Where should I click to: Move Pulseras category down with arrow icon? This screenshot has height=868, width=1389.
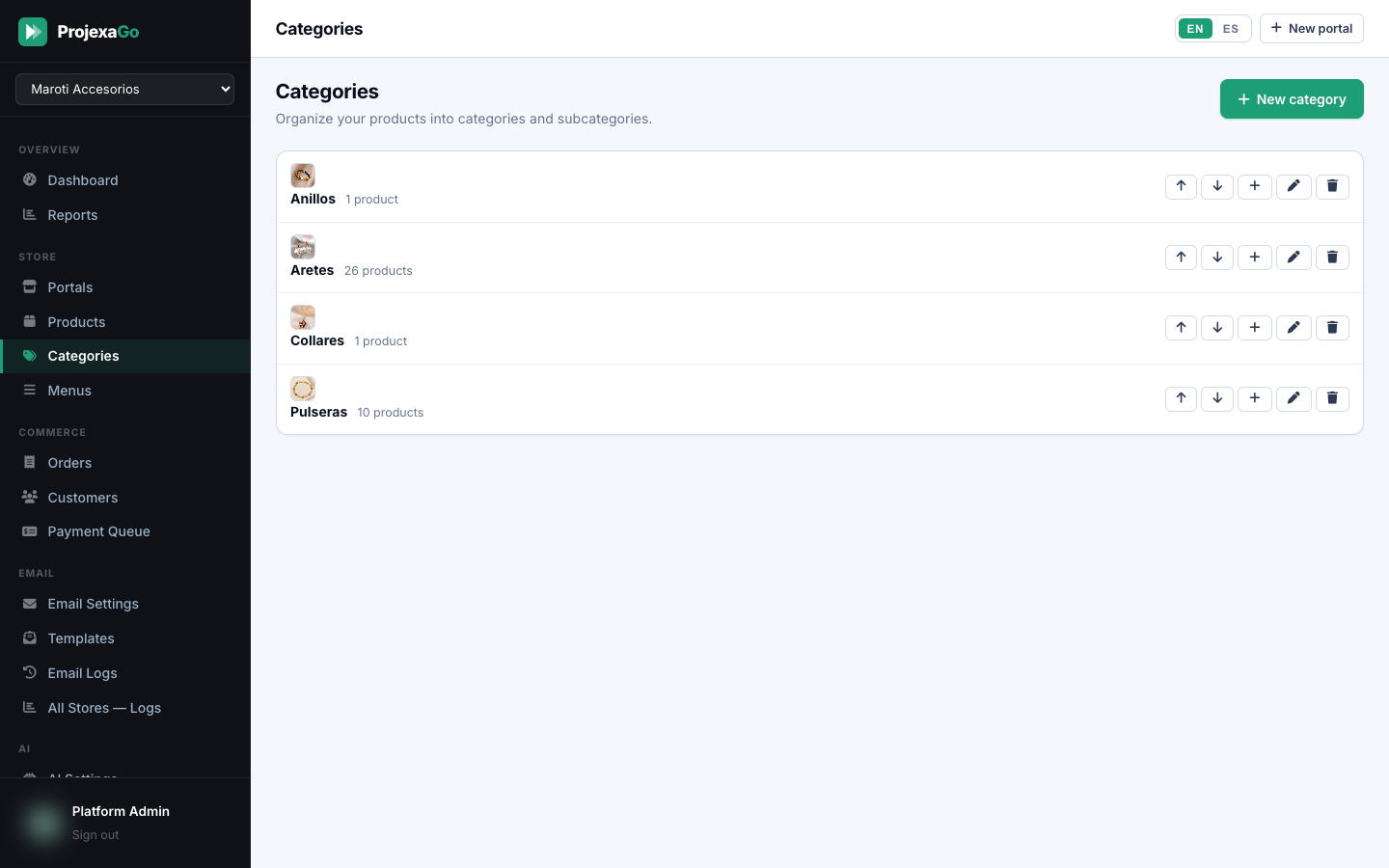[1217, 399]
